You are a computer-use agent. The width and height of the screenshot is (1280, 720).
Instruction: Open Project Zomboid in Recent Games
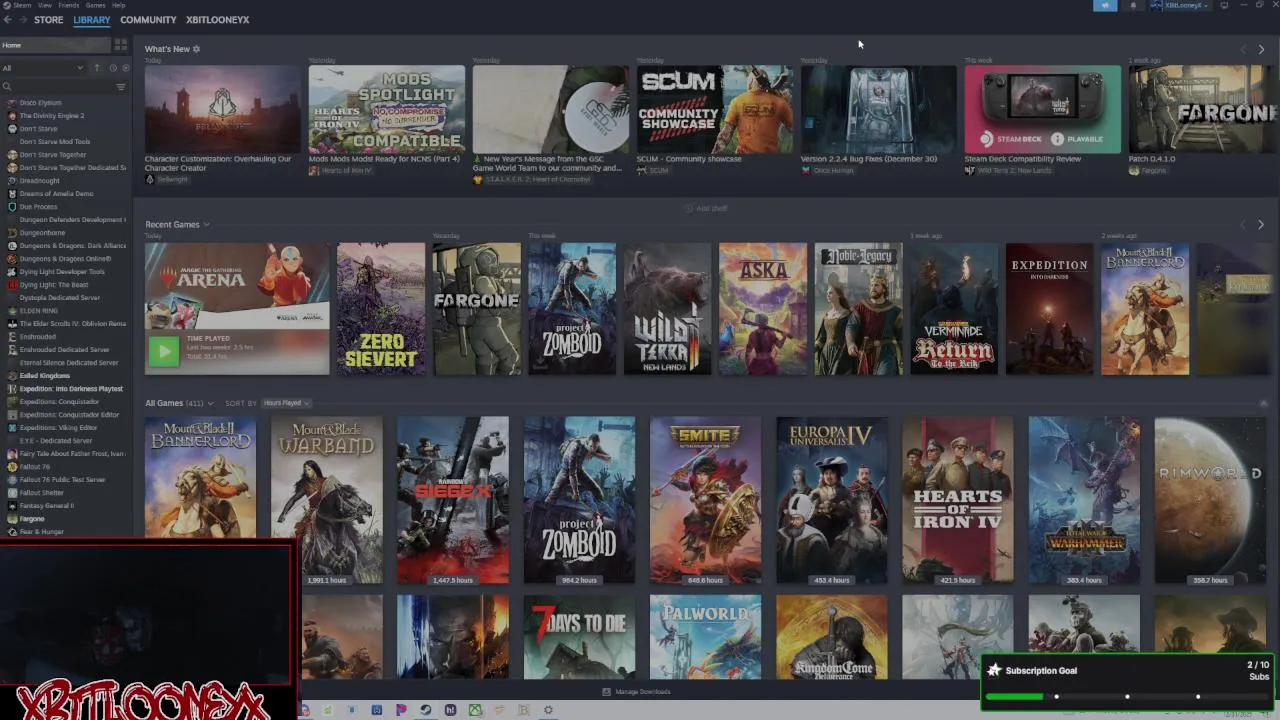click(572, 309)
